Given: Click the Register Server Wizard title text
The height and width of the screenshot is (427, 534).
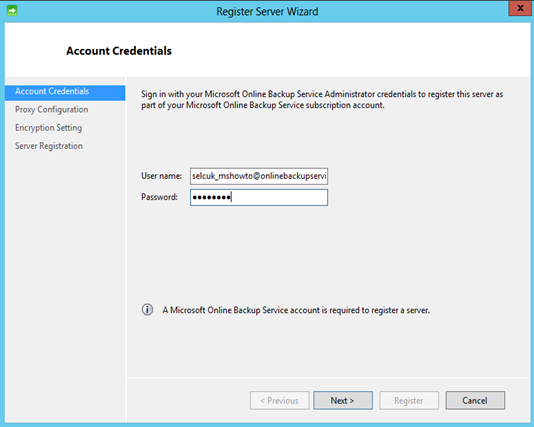Looking at the screenshot, I should click(267, 12).
